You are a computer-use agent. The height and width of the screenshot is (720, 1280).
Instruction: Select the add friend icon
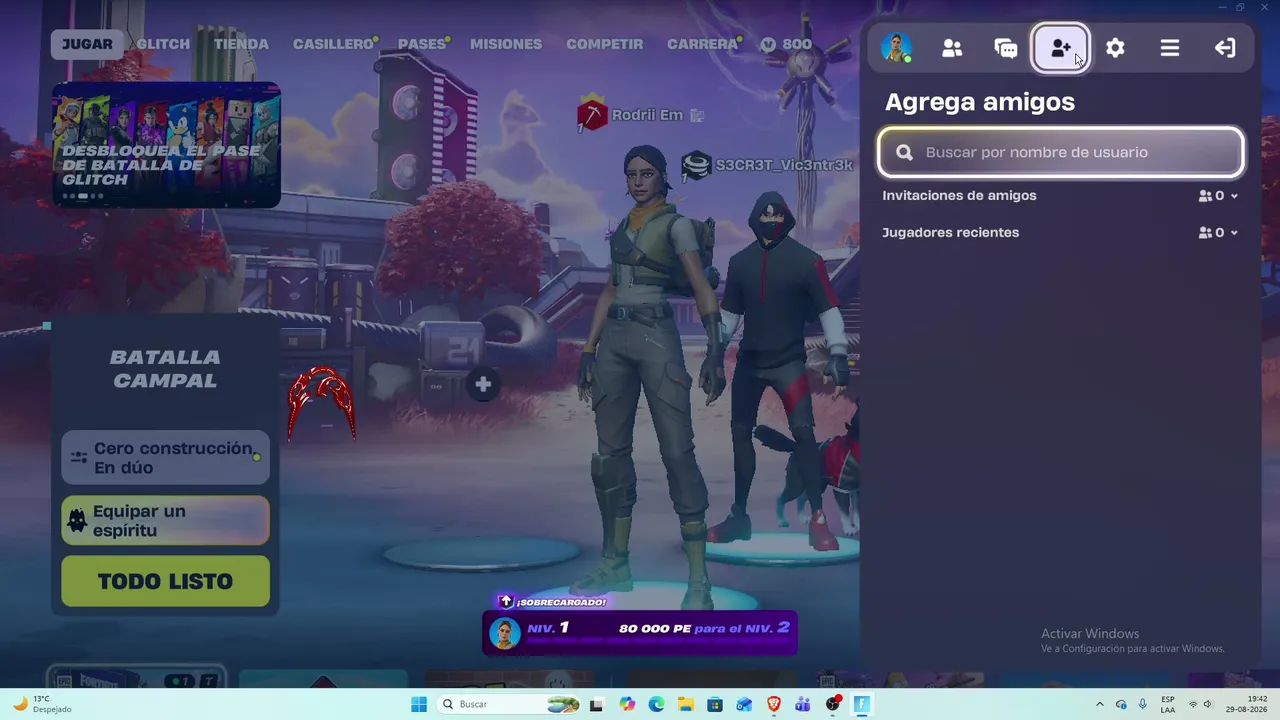click(x=1061, y=48)
